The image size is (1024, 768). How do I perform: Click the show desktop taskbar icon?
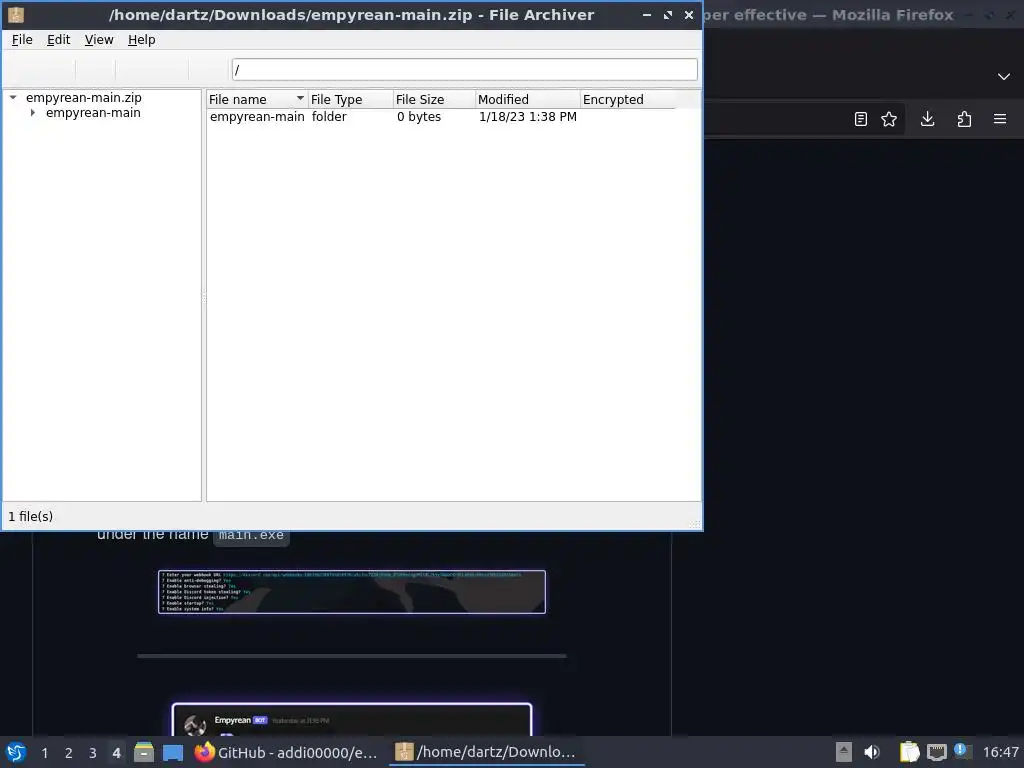pyautogui.click(x=172, y=752)
